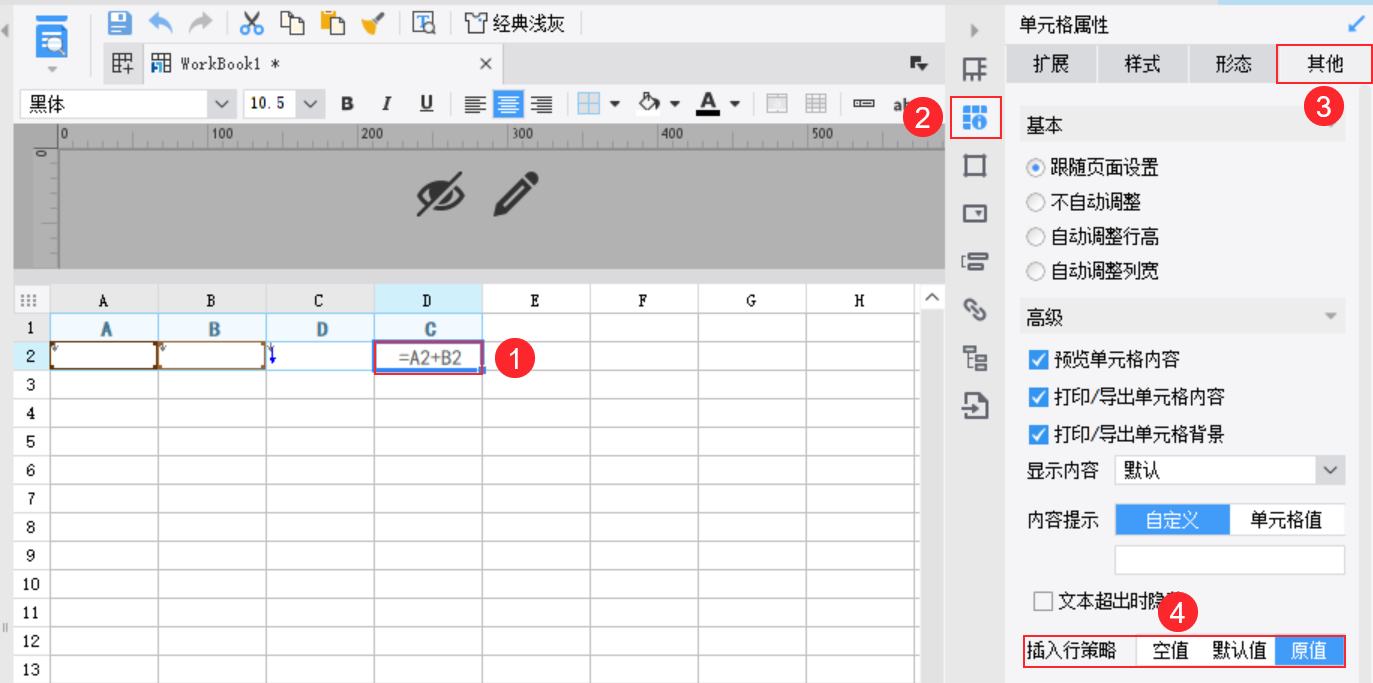This screenshot has width=1373, height=683.
Task: Open the 显示内容 默认 dropdown
Action: (x=1230, y=470)
